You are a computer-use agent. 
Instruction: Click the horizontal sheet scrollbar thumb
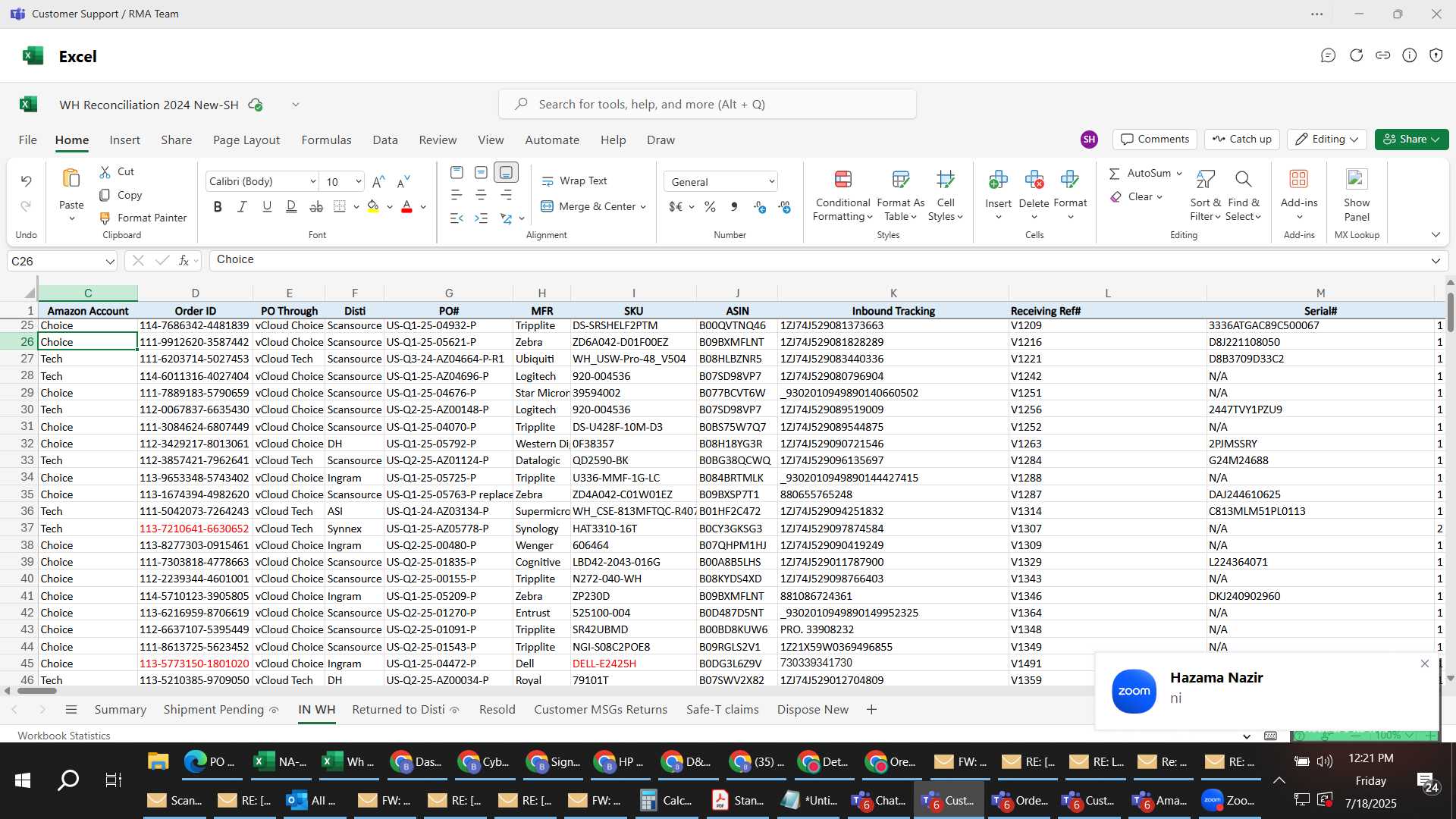click(x=37, y=691)
